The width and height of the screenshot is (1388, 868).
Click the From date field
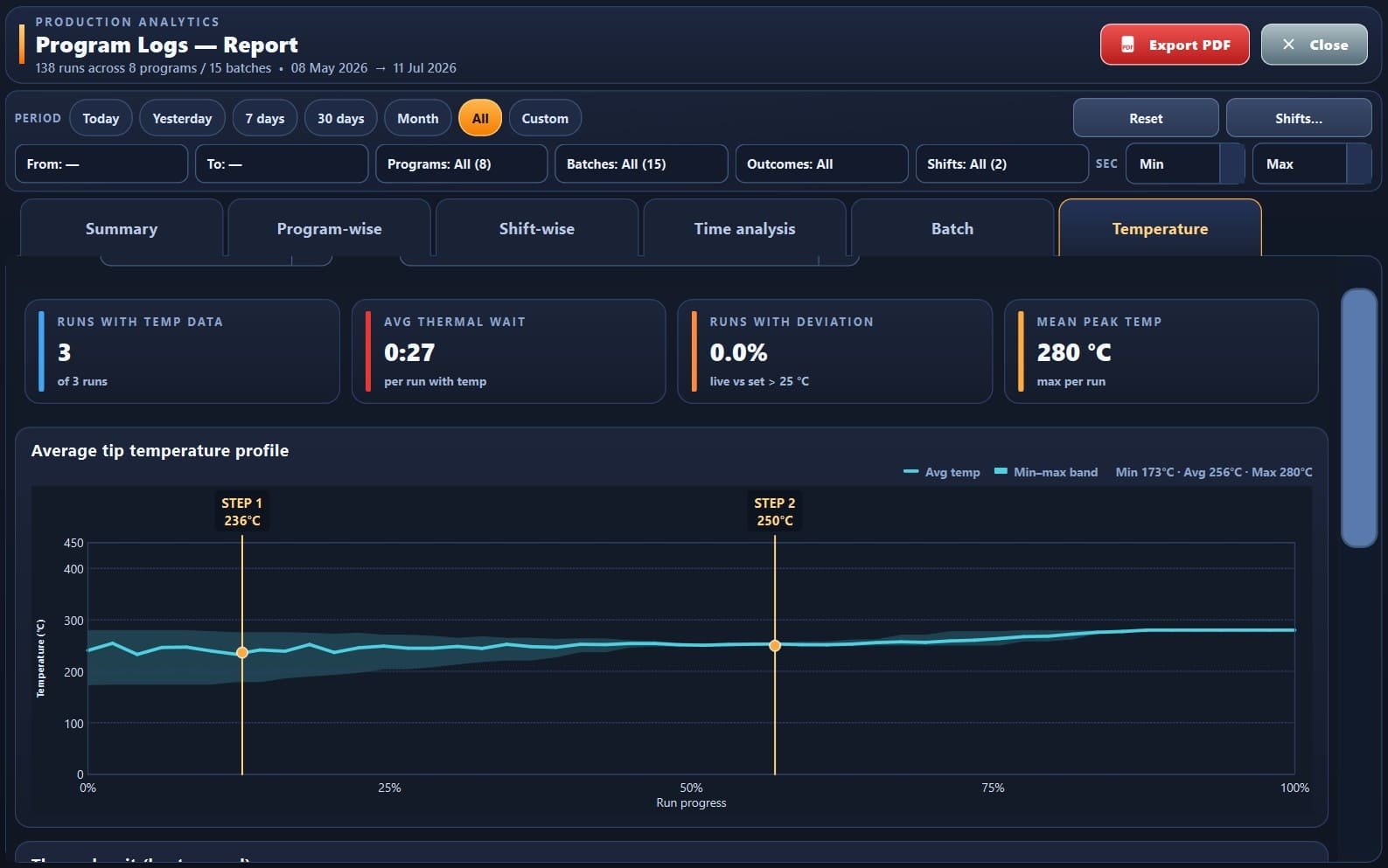pos(101,163)
